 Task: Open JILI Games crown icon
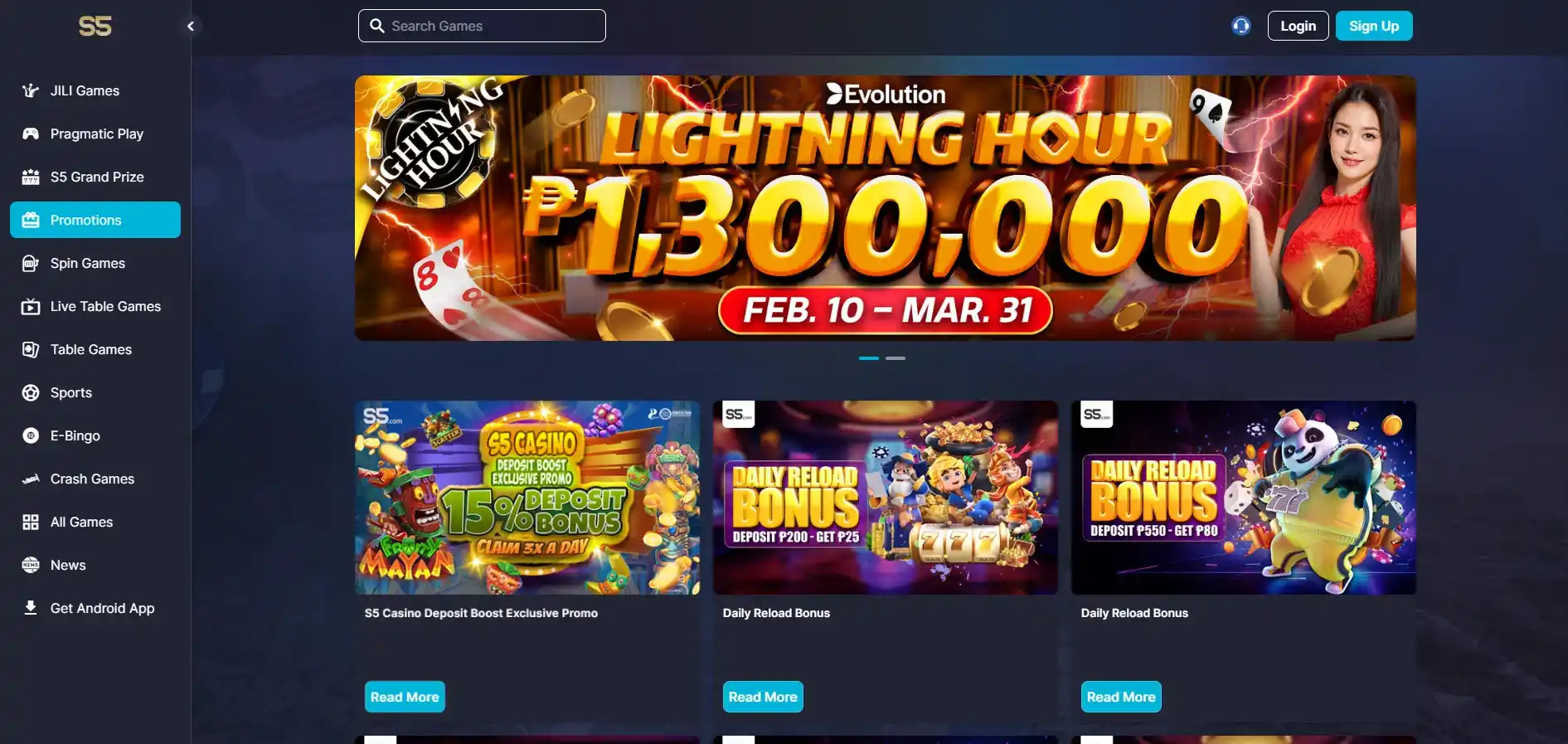[x=31, y=90]
